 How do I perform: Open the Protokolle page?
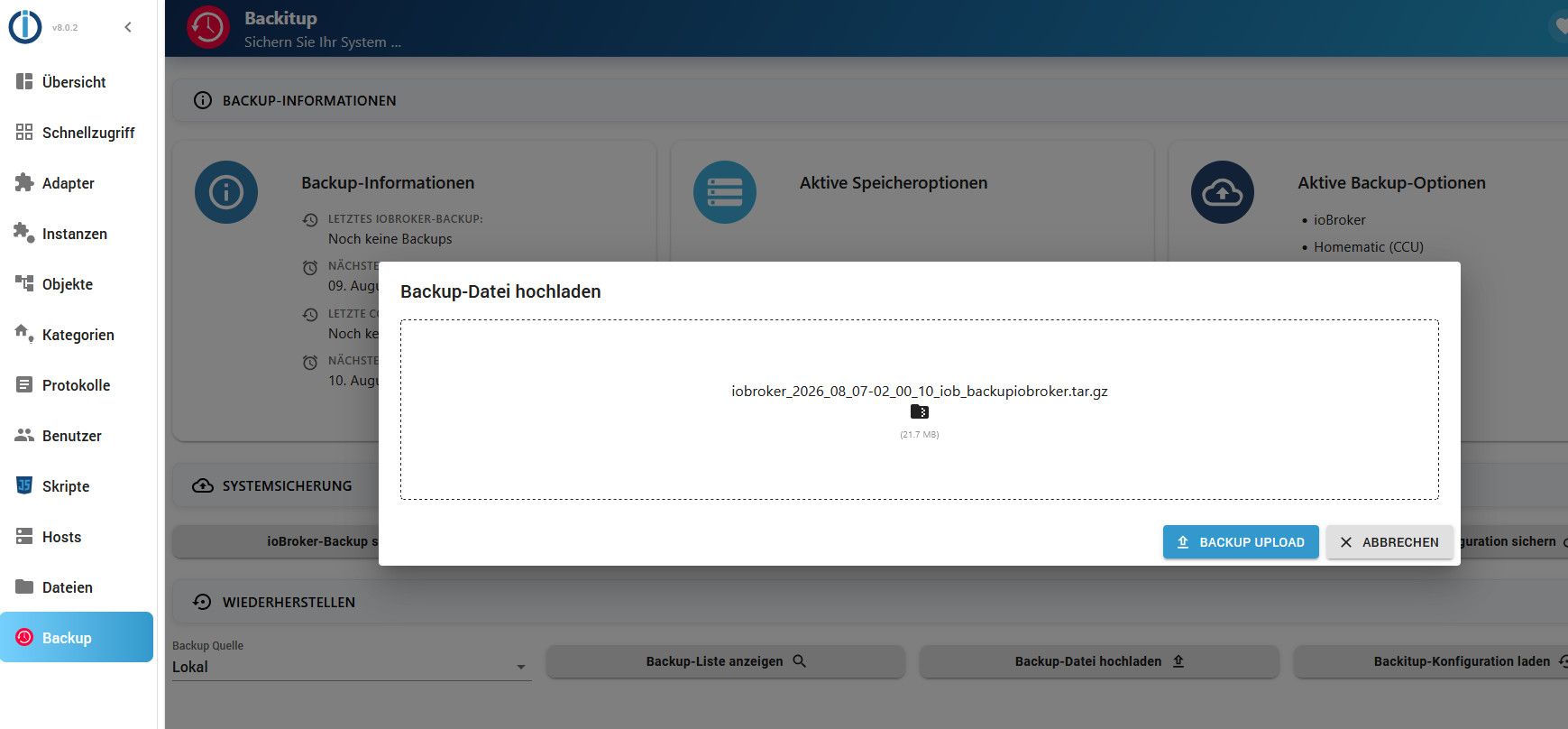78,385
